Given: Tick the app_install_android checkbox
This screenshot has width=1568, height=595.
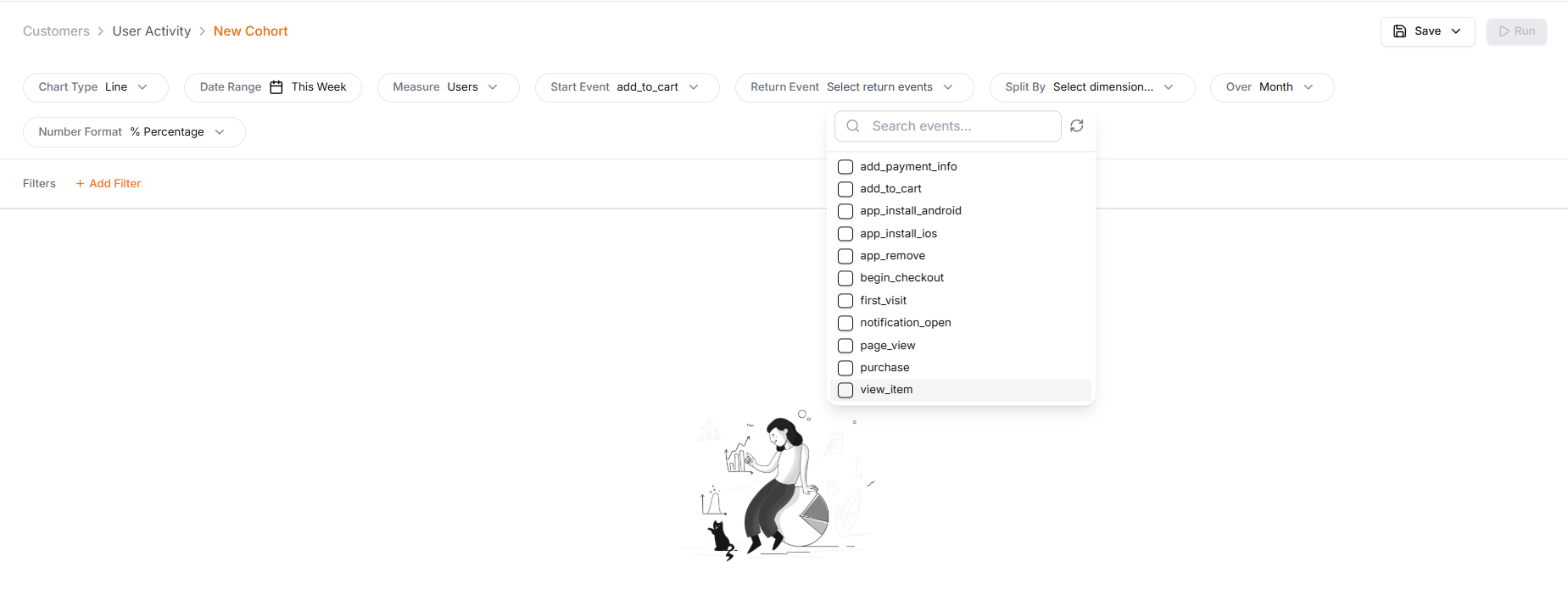Looking at the screenshot, I should tap(845, 211).
